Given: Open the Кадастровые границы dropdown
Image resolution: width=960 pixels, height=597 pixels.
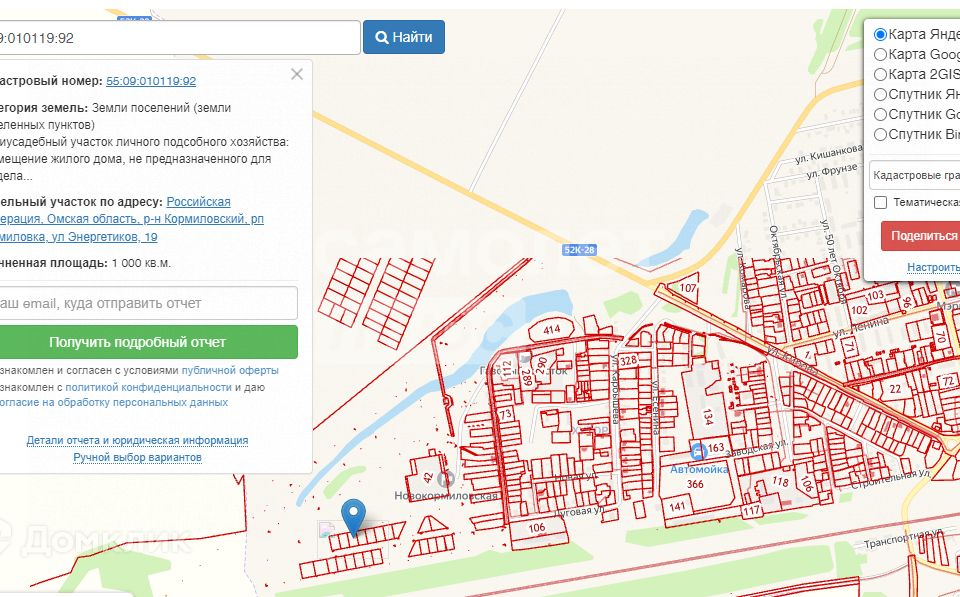Looking at the screenshot, I should click(x=914, y=175).
